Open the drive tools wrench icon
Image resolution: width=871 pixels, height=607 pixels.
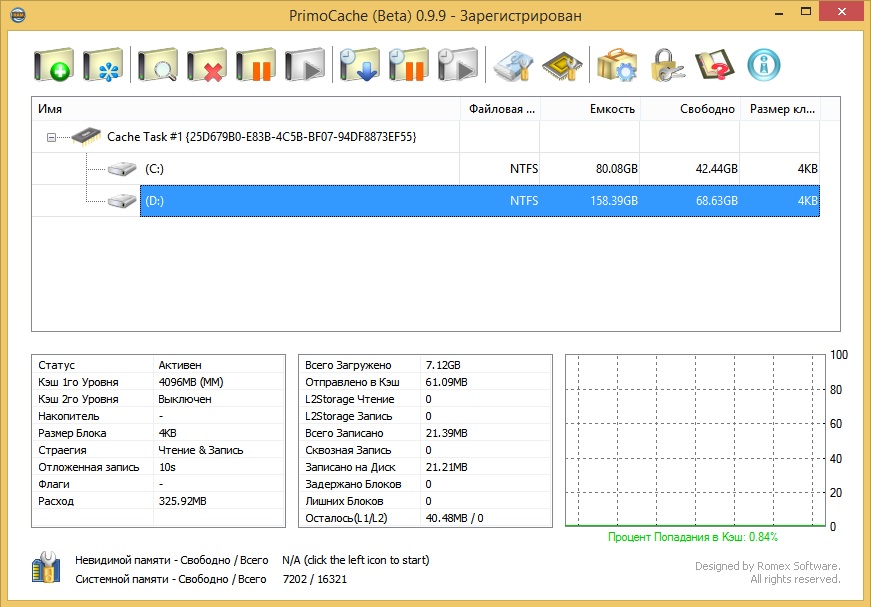point(513,66)
